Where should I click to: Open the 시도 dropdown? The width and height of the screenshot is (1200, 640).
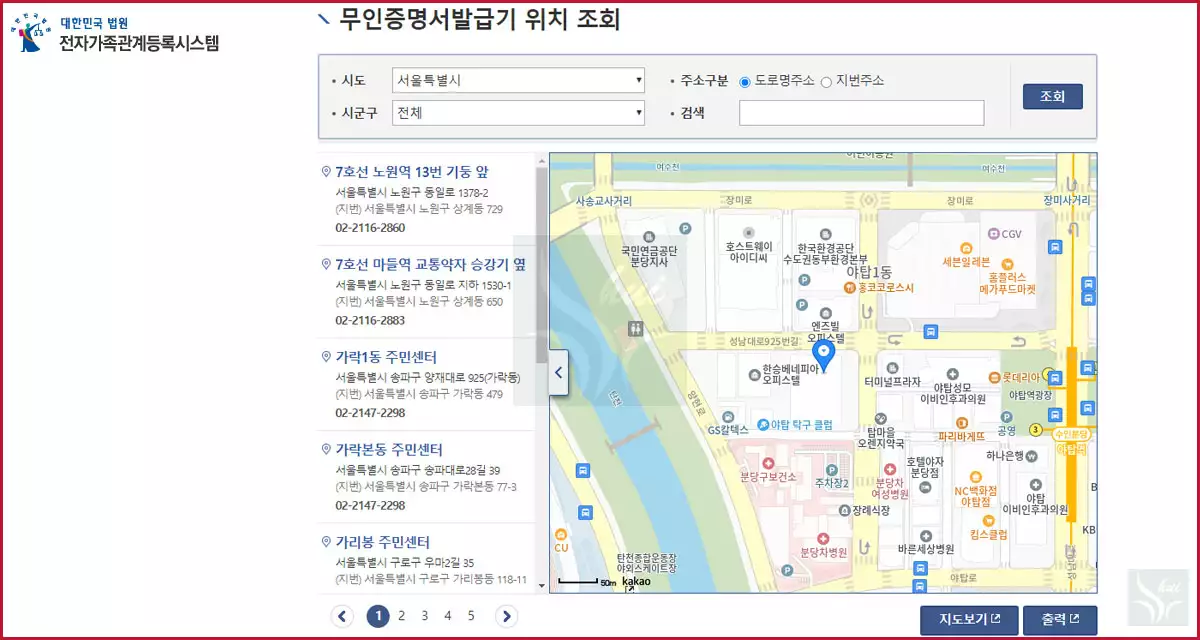[517, 80]
